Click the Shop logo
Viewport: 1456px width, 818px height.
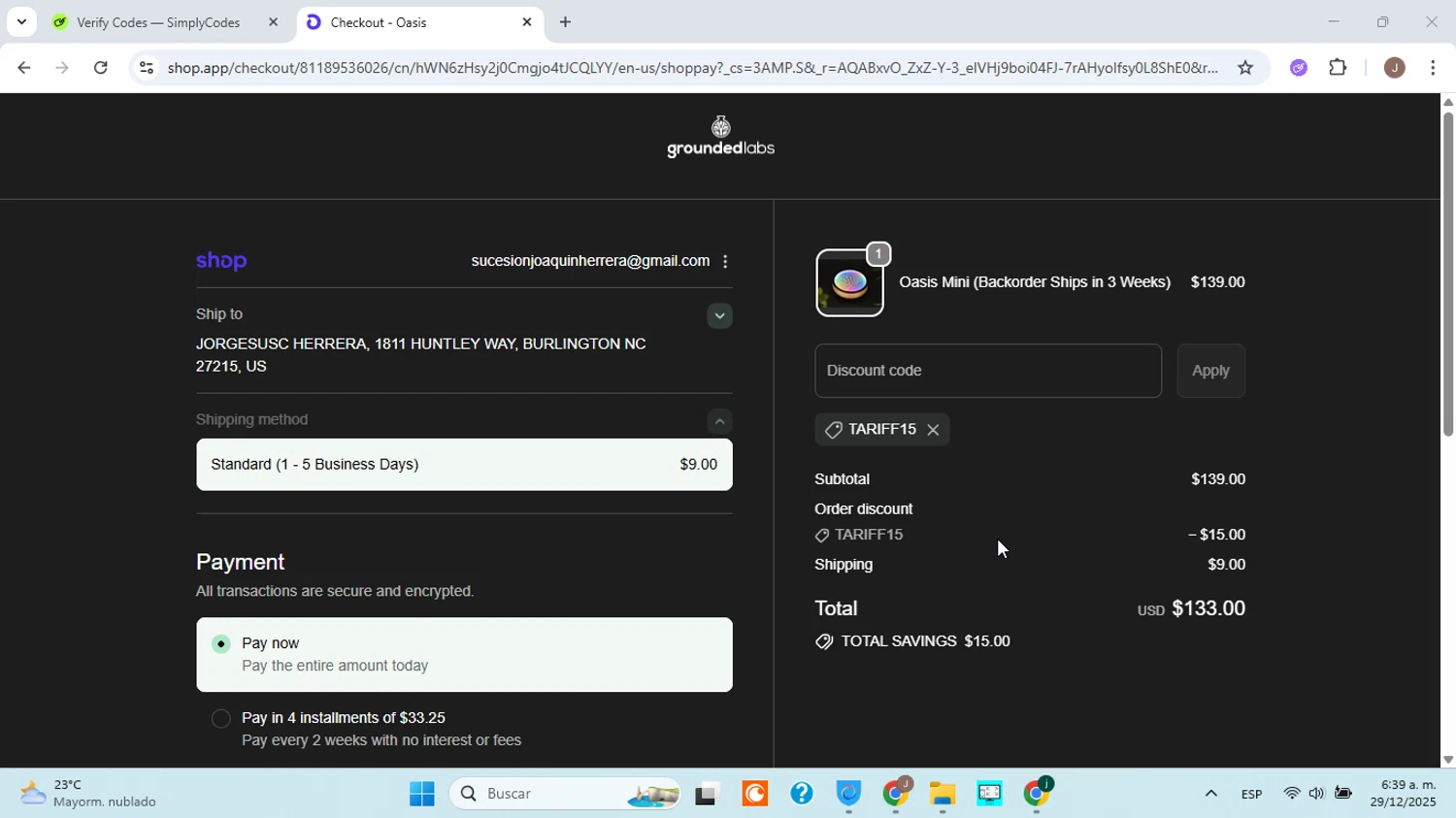221,261
